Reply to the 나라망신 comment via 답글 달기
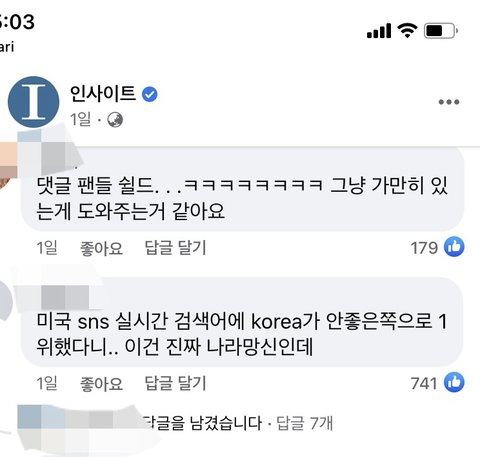480x457 pixels. (175, 383)
